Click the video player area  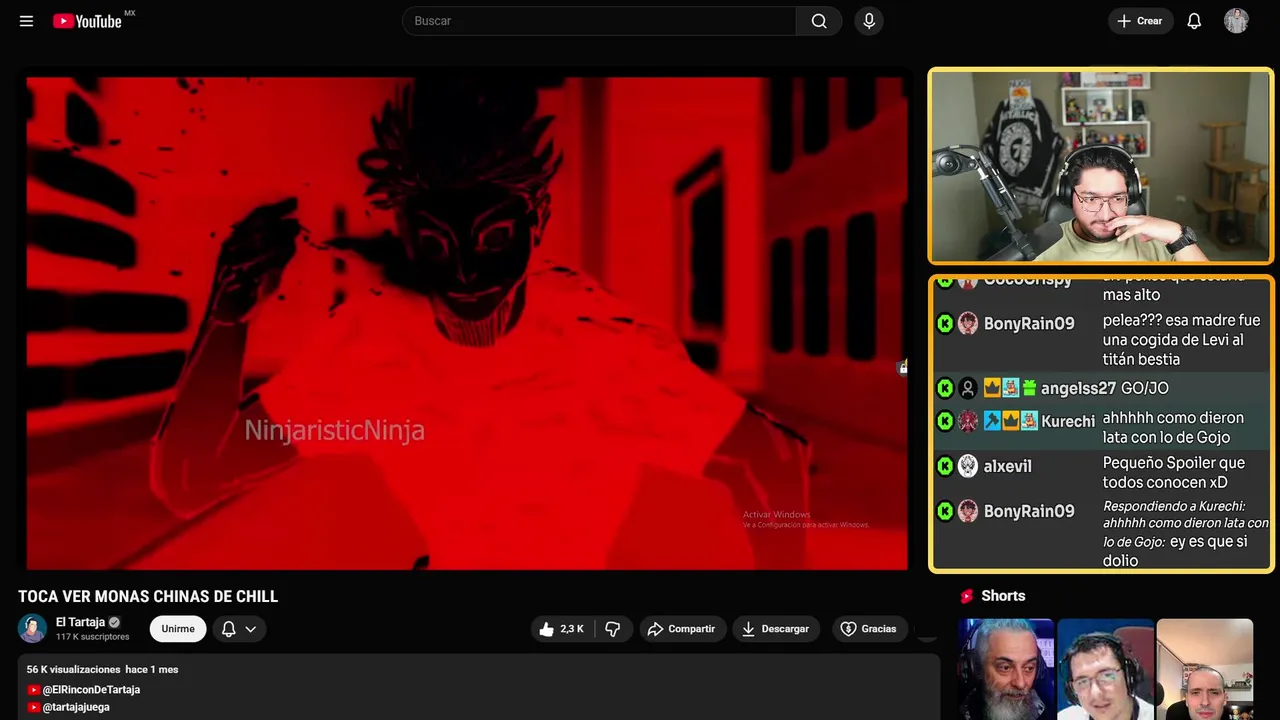[467, 323]
